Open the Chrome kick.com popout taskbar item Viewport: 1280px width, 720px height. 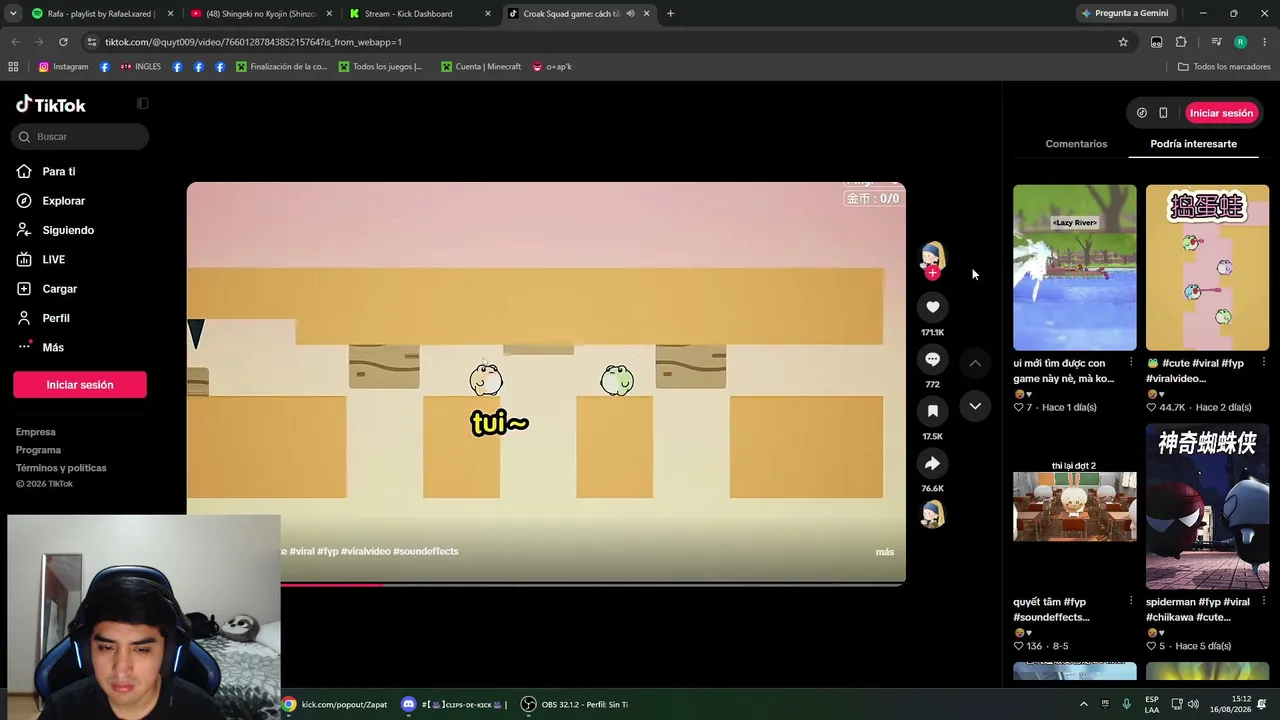tap(334, 704)
